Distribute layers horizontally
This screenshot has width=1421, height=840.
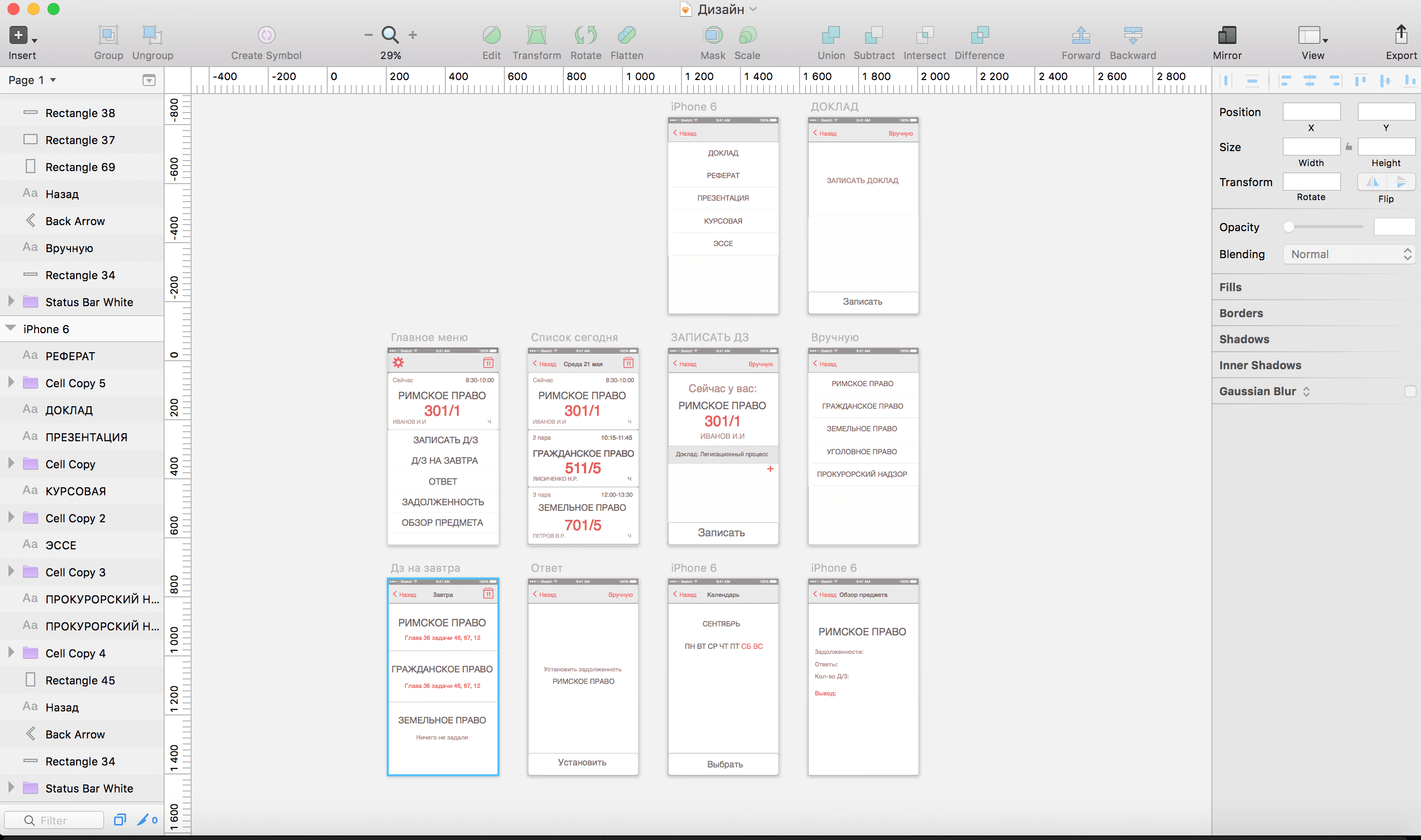1226,81
